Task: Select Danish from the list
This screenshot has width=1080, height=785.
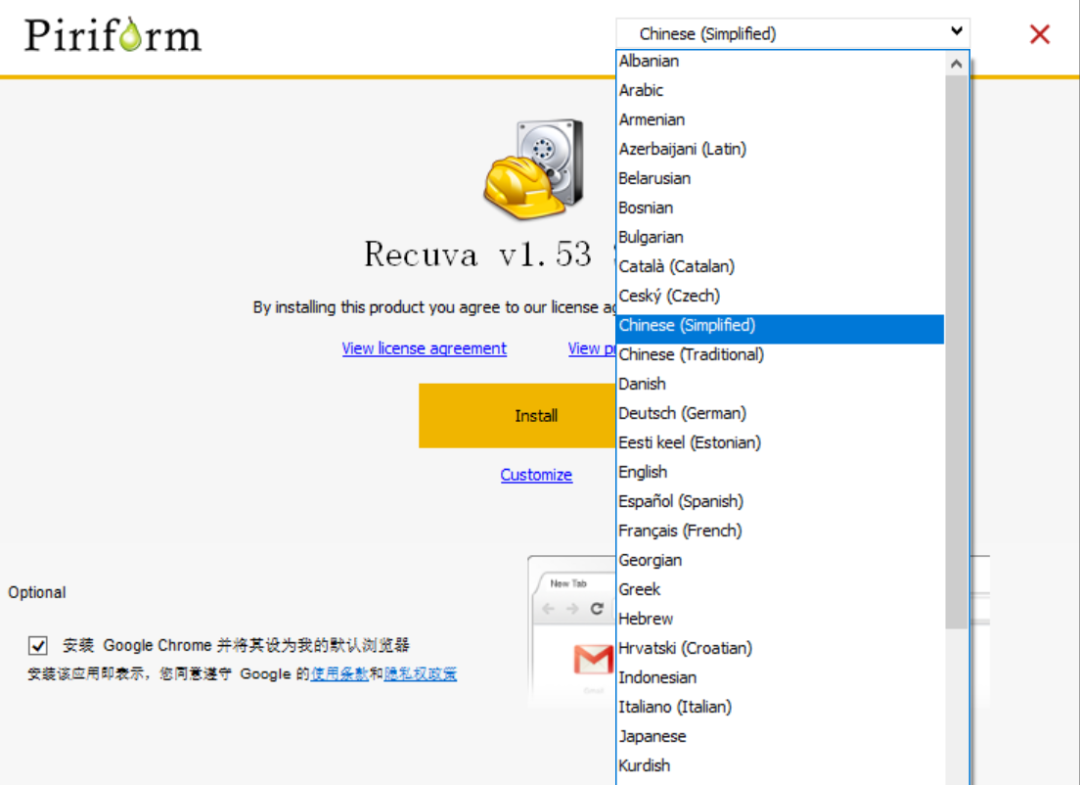Action: 780,384
